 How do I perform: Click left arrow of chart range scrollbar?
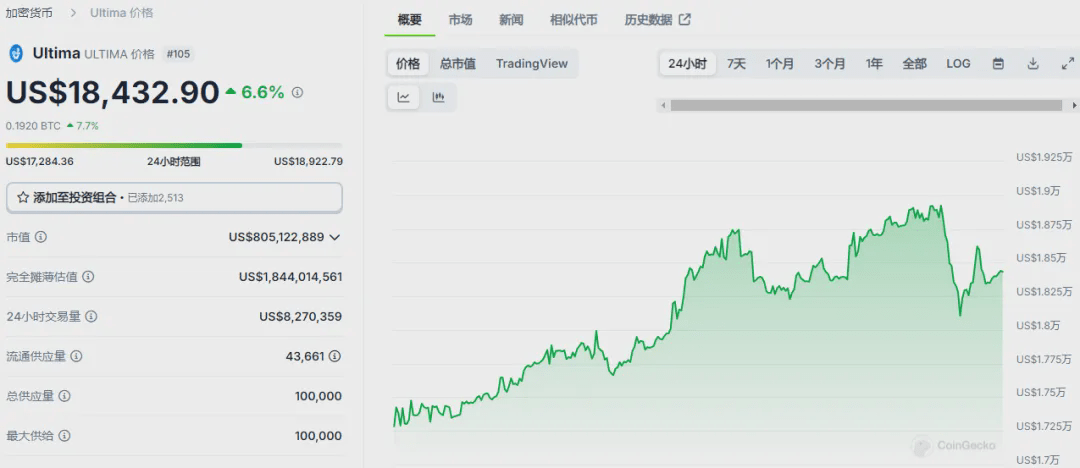663,105
